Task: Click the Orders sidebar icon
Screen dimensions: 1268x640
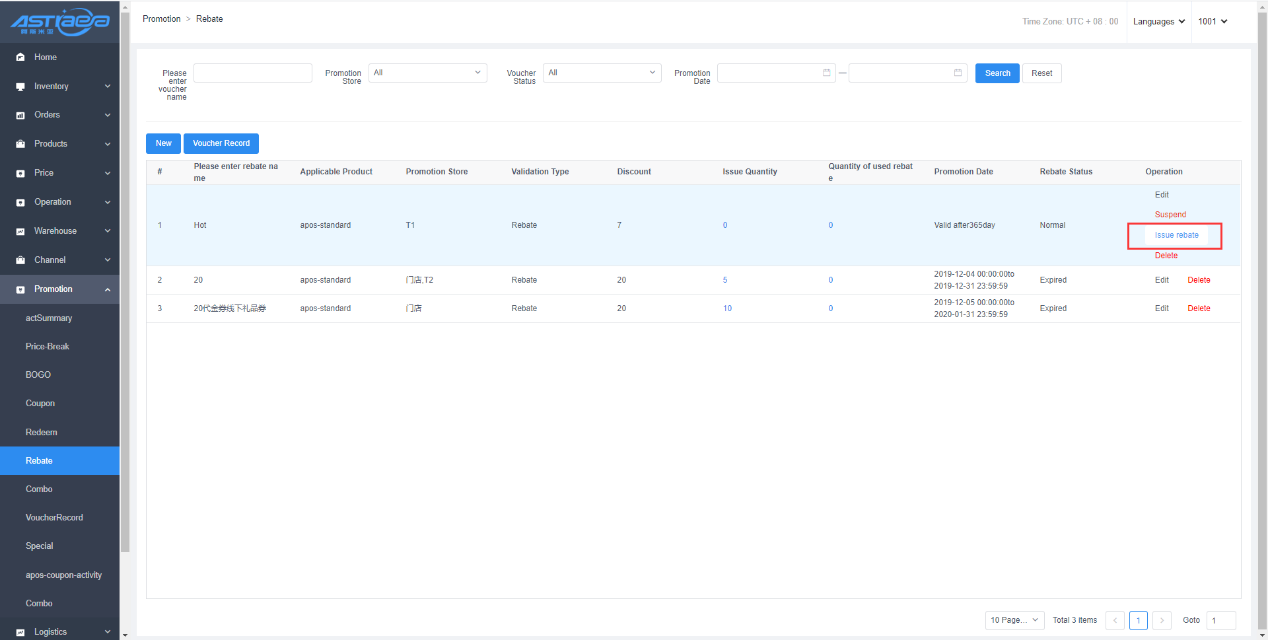Action: click(20, 116)
